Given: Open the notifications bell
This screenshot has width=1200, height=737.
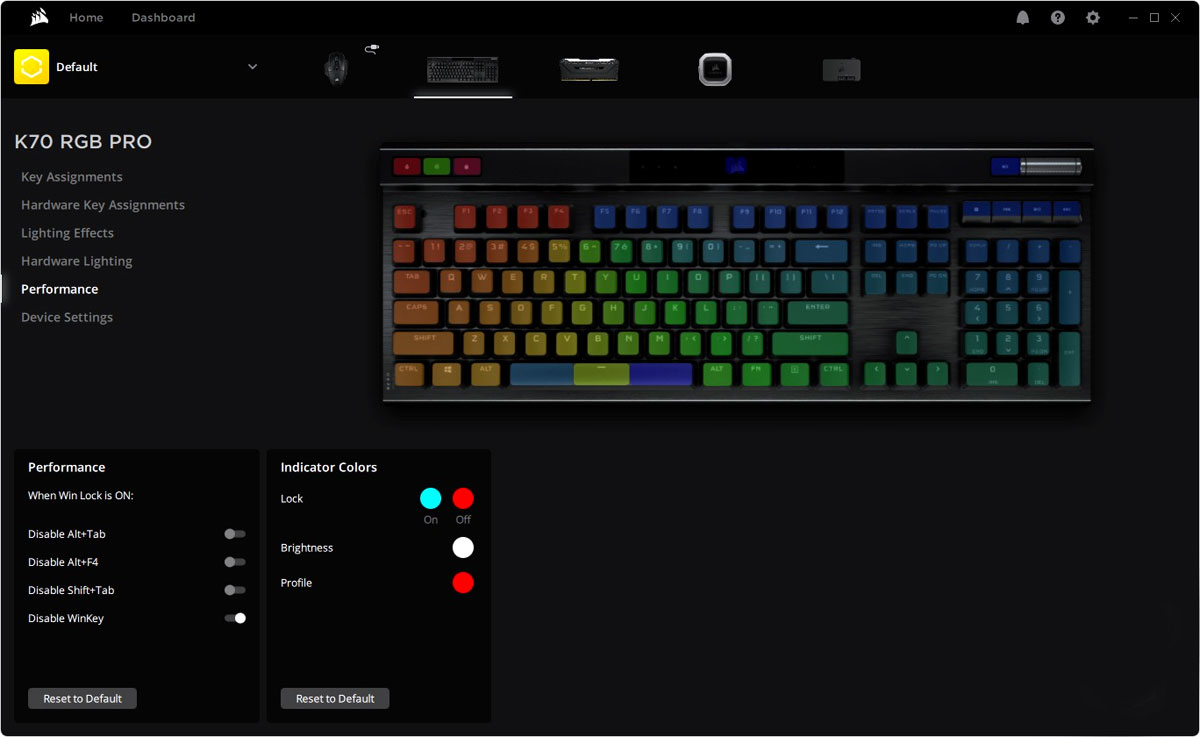Looking at the screenshot, I should pyautogui.click(x=1023, y=18).
